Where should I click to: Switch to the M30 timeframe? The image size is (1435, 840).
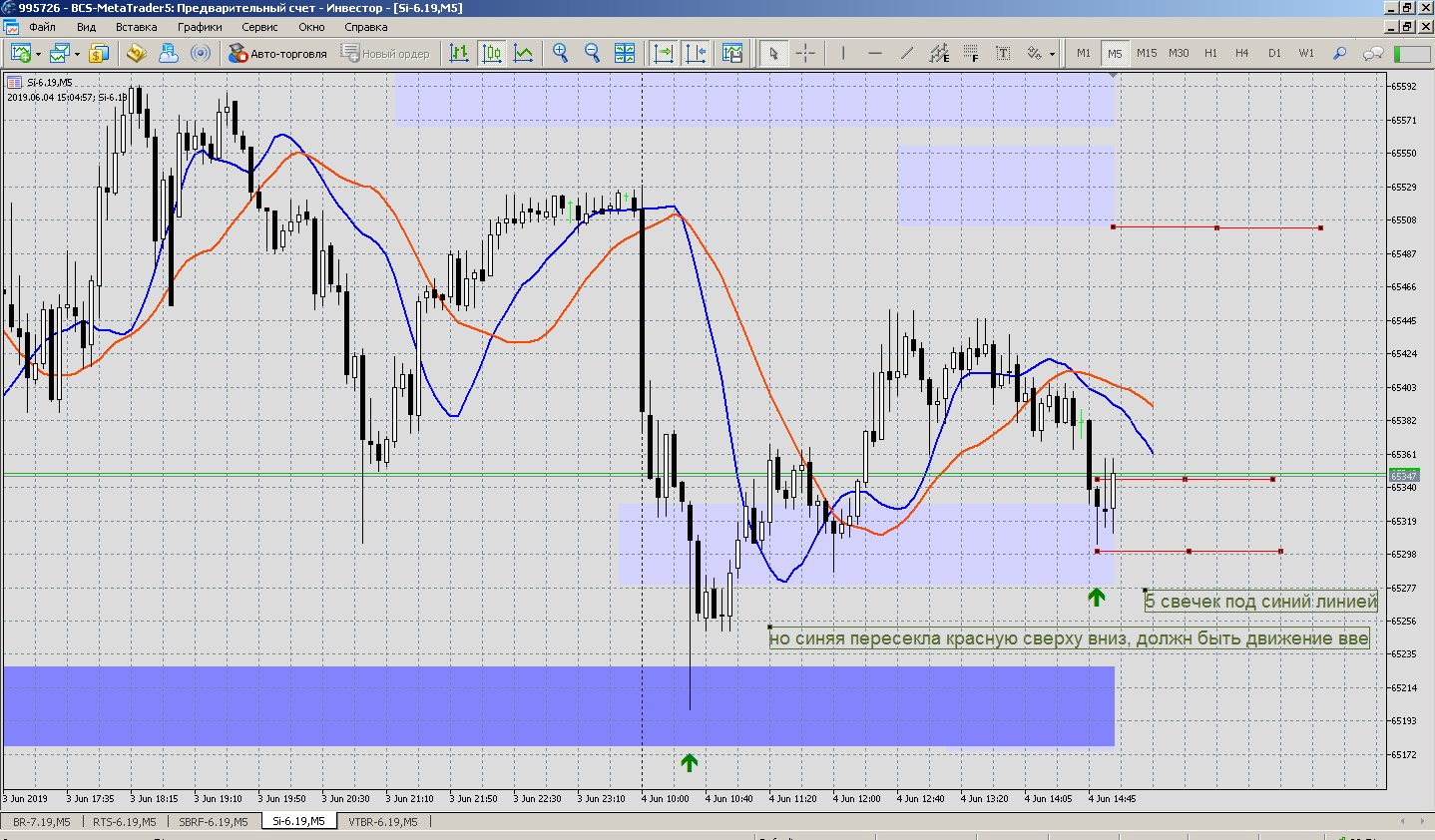tap(1179, 54)
